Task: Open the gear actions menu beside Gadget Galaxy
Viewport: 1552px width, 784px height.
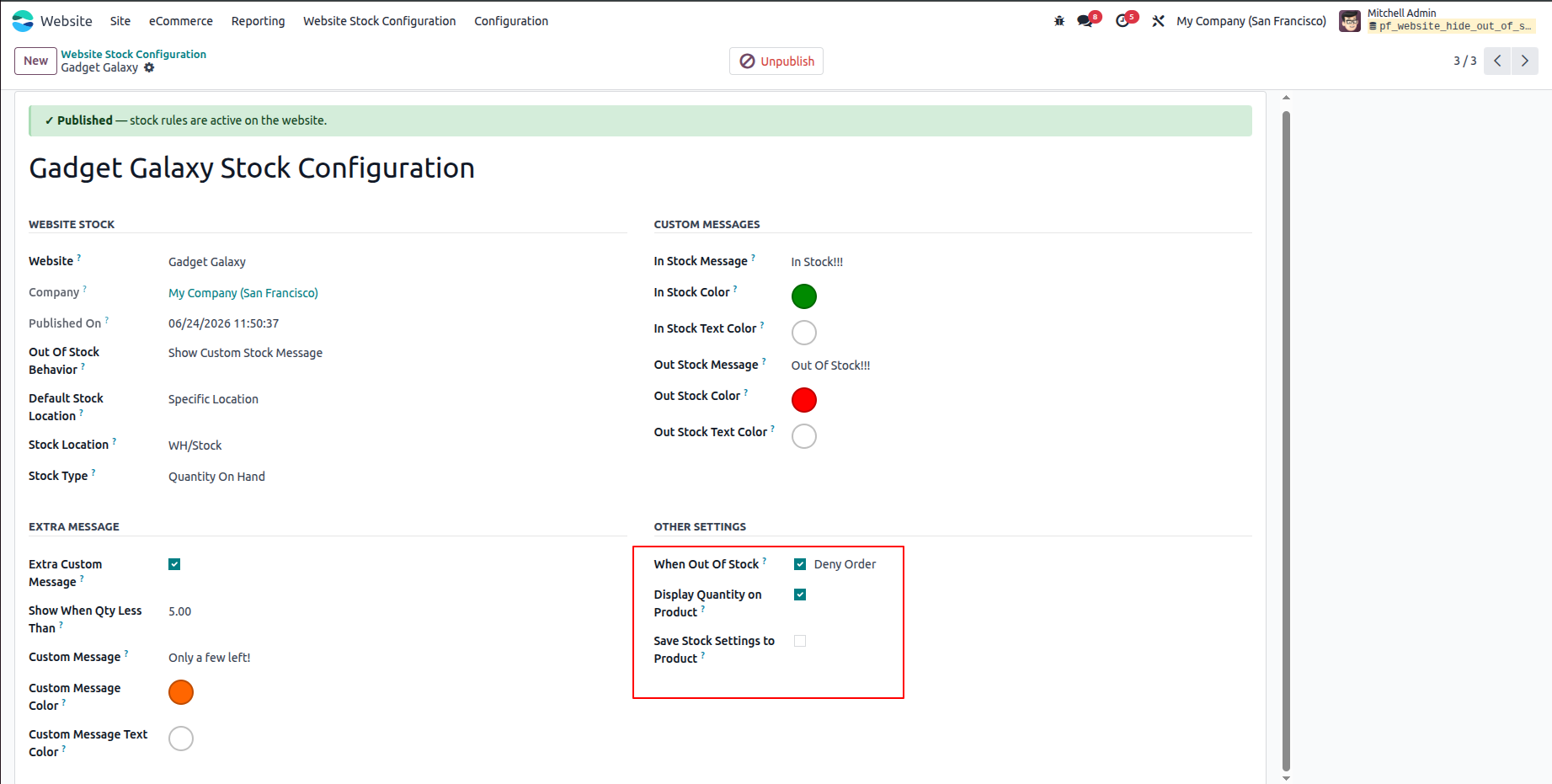Action: (x=149, y=67)
